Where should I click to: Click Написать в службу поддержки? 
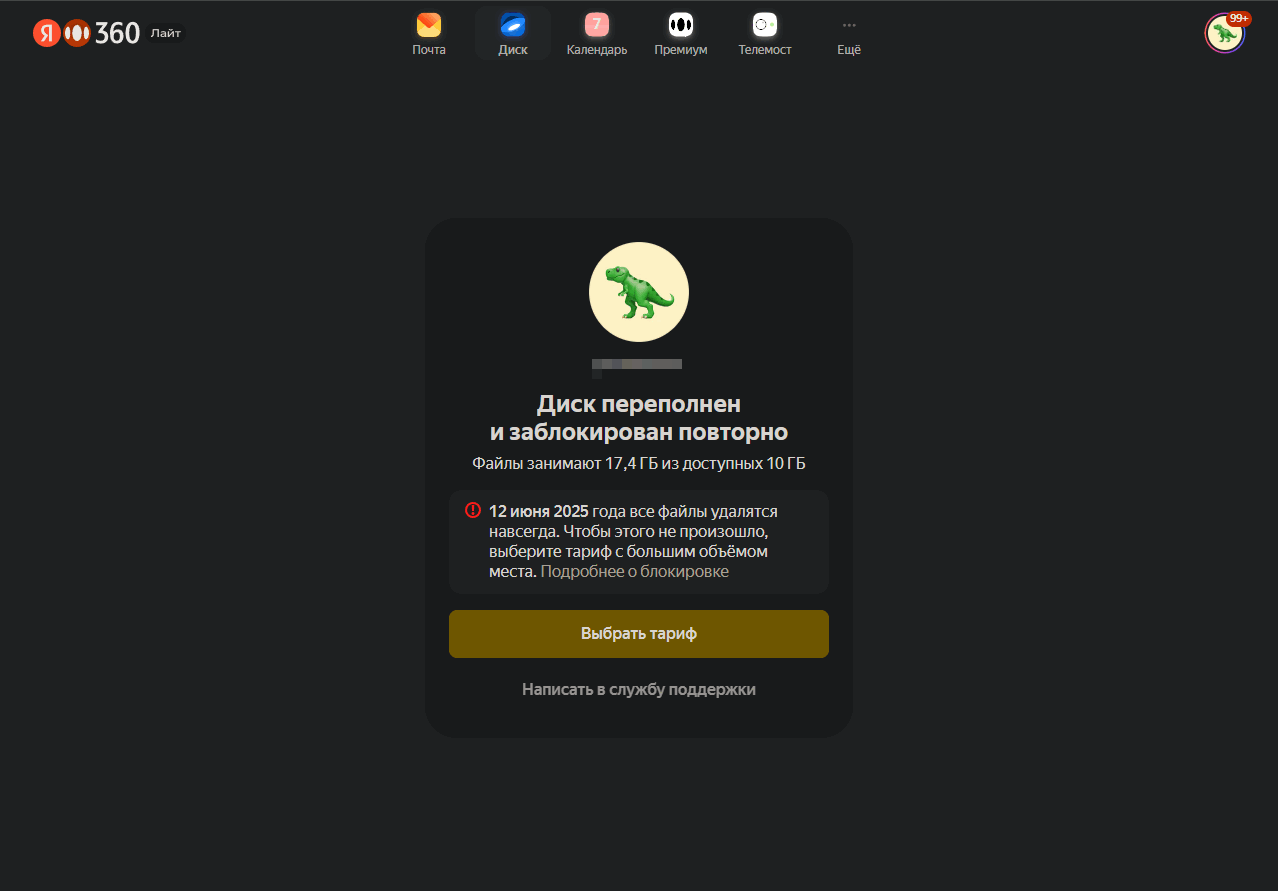(x=639, y=689)
